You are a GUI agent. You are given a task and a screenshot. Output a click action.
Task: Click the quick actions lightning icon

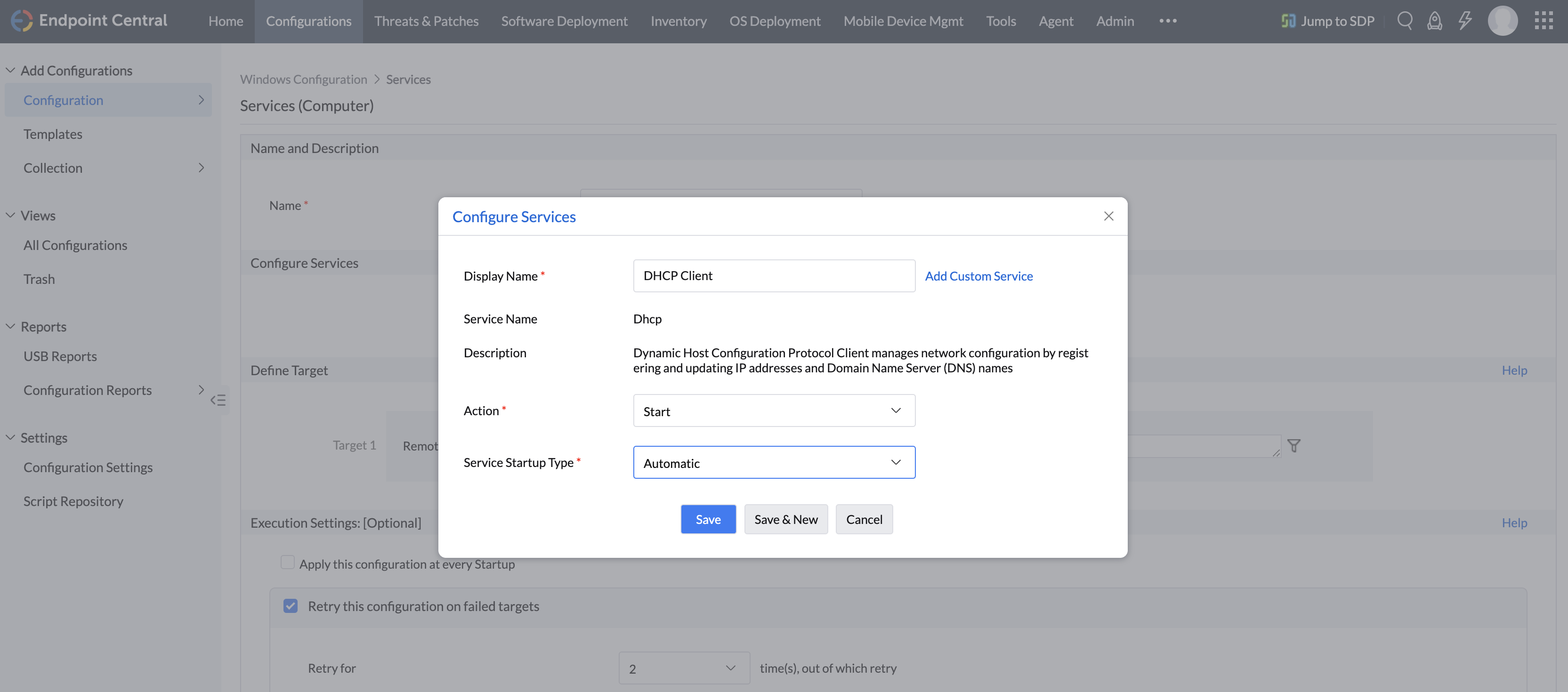(x=1465, y=20)
